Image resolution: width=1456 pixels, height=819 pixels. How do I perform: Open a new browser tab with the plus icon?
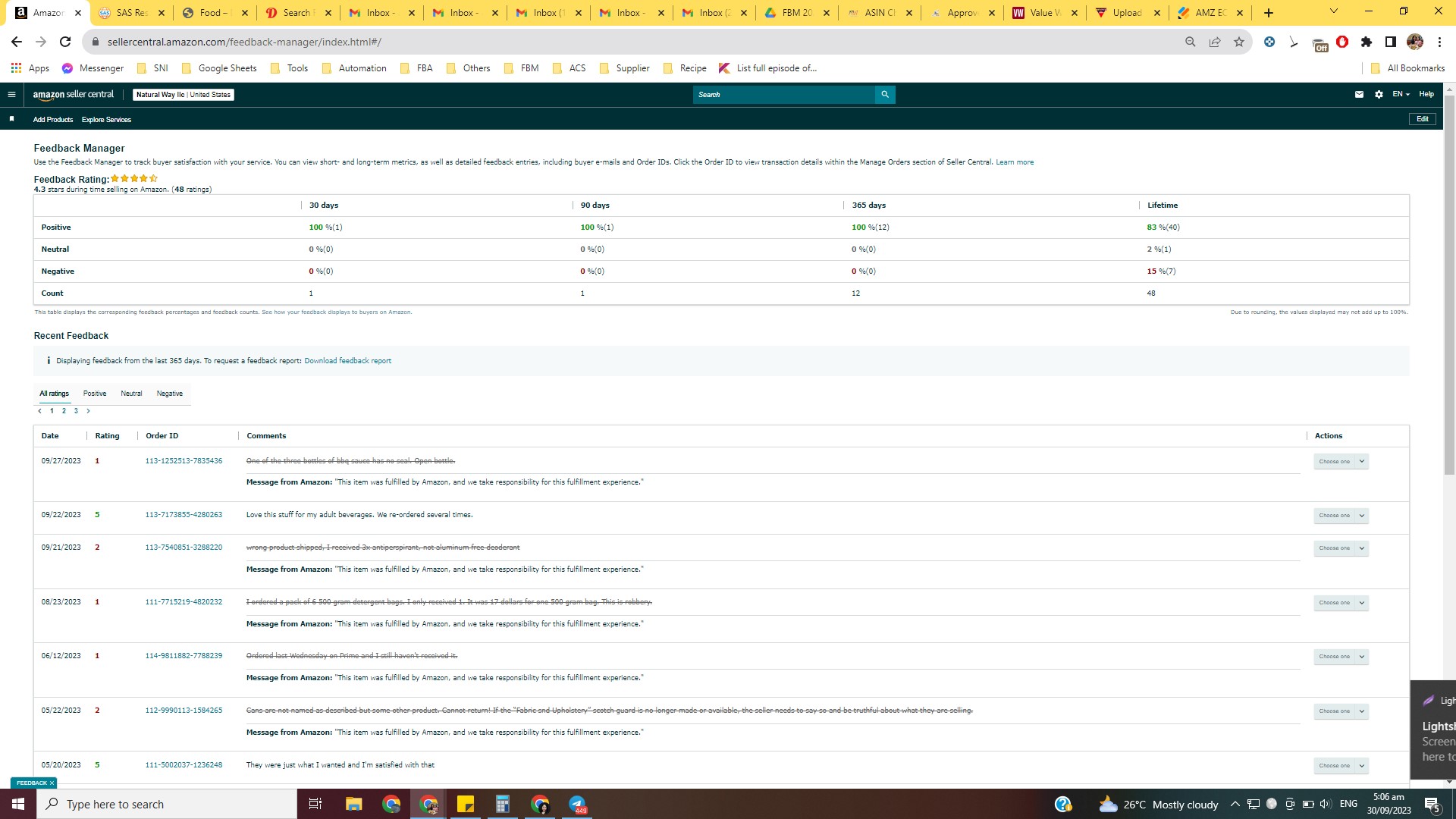click(1269, 13)
